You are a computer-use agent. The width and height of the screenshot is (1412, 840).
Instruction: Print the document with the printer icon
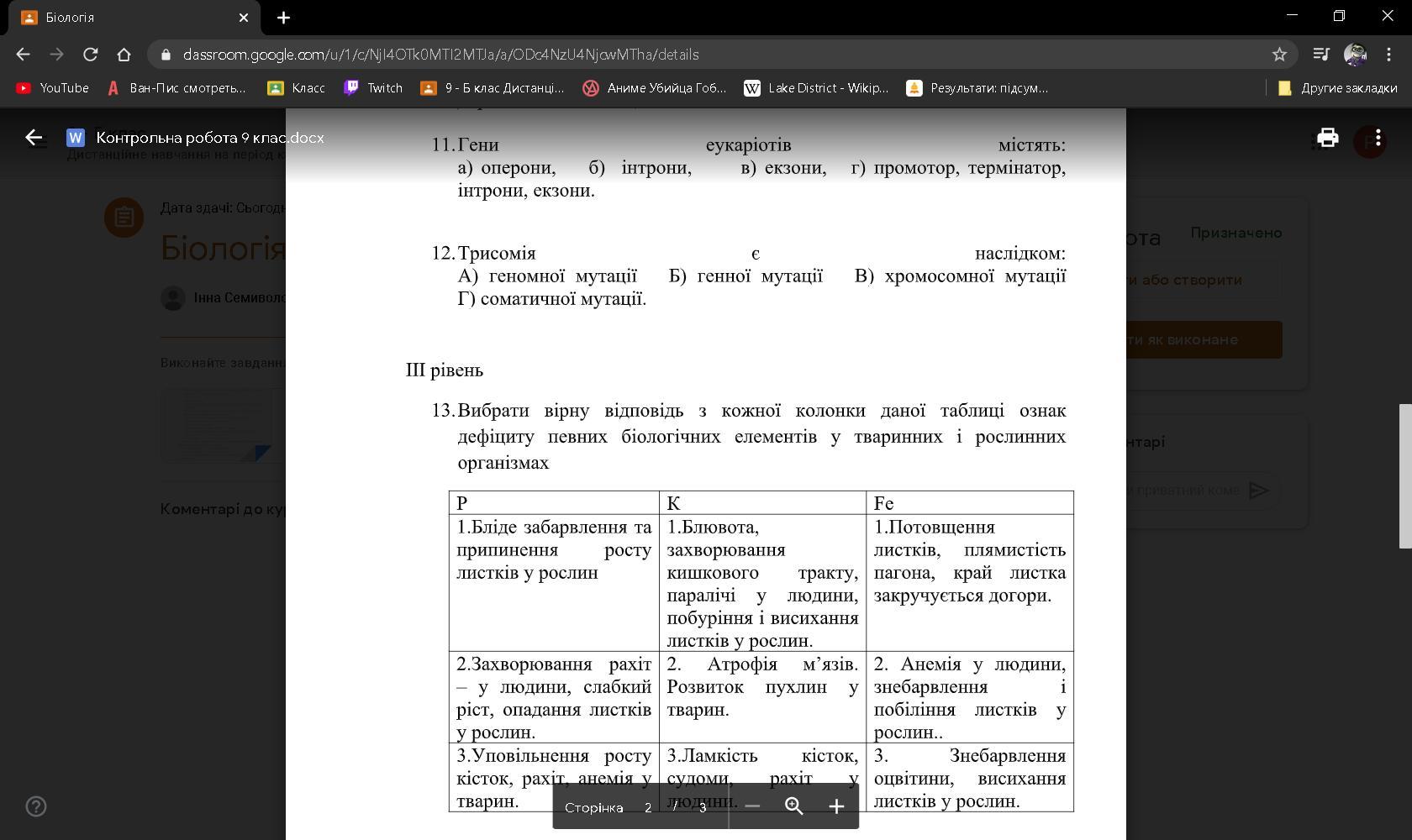1328,138
